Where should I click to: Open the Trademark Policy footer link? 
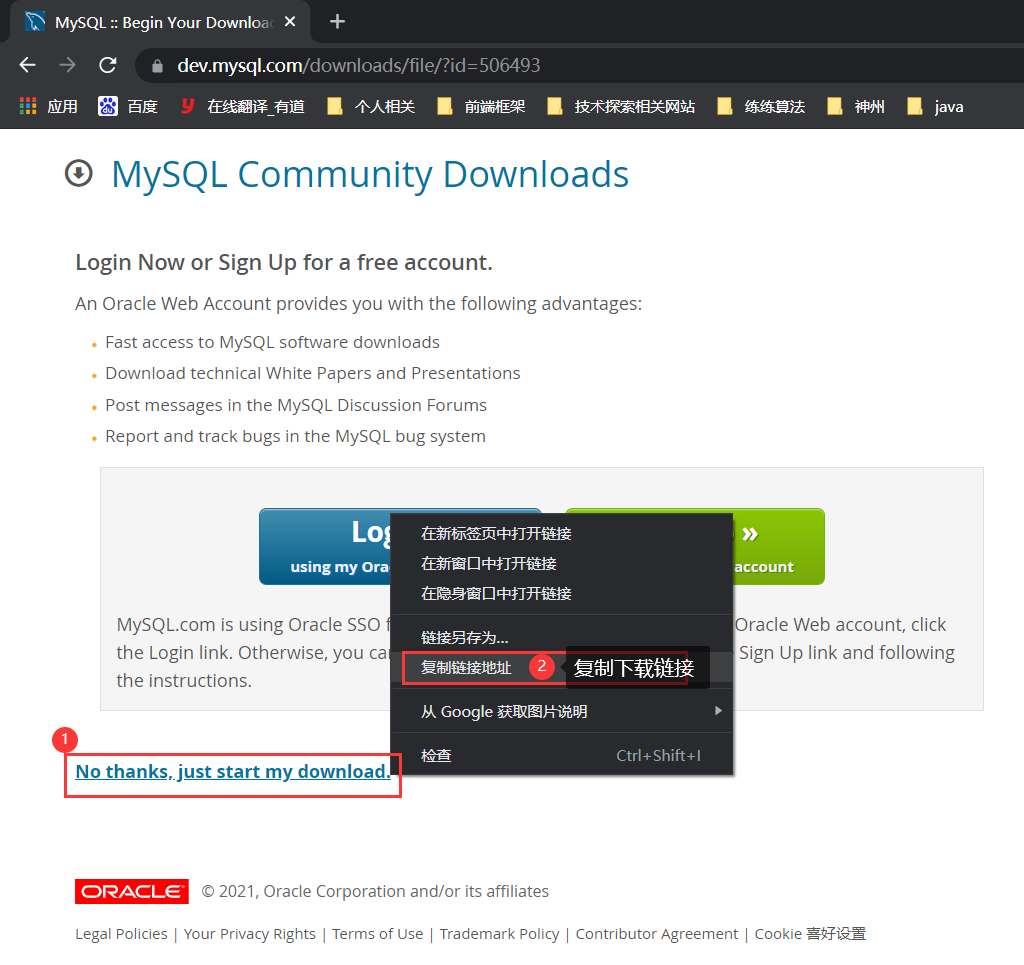tap(500, 934)
